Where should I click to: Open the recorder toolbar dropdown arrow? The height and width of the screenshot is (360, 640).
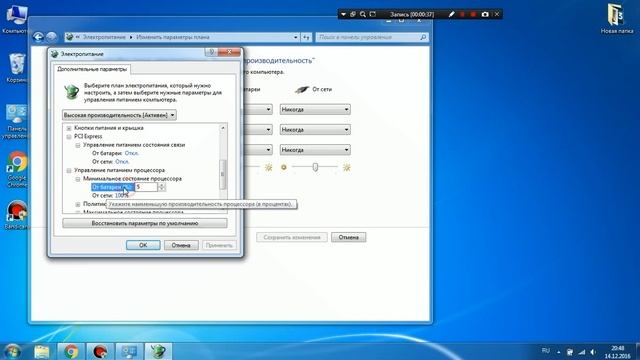343,14
